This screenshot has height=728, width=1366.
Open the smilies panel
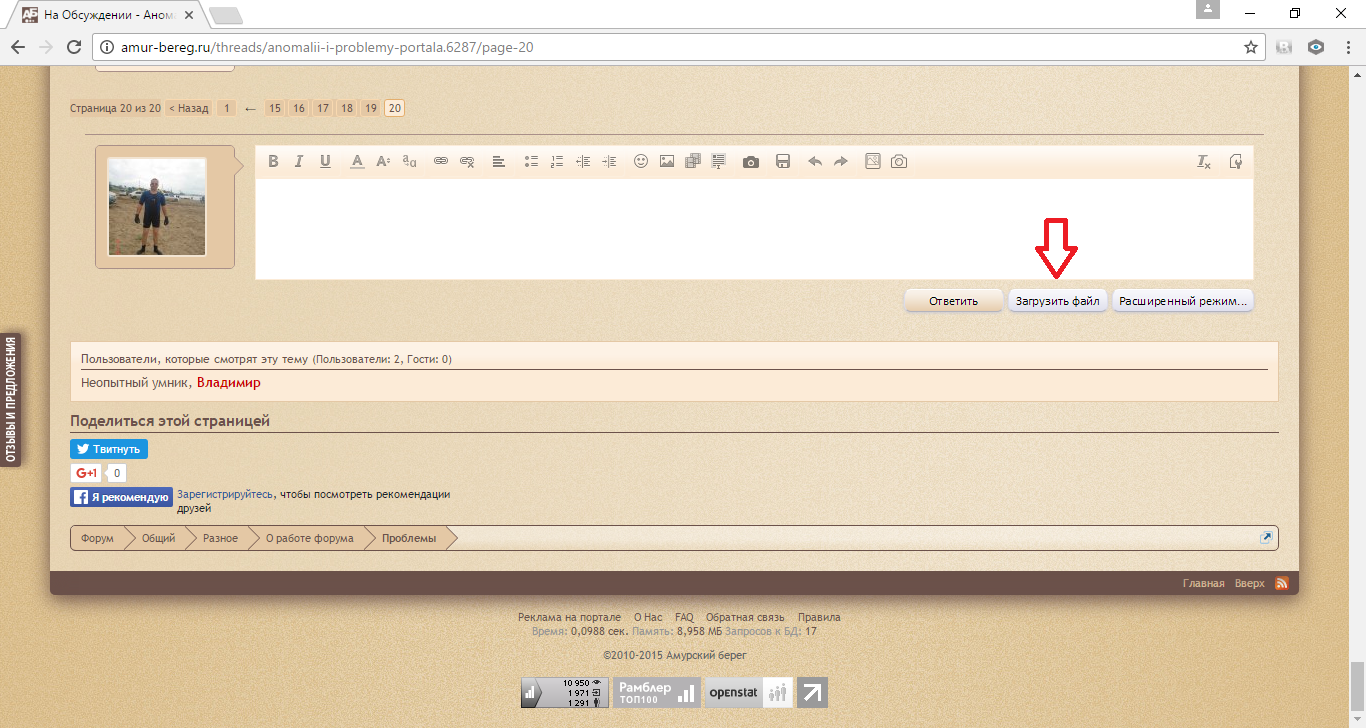pyautogui.click(x=641, y=162)
